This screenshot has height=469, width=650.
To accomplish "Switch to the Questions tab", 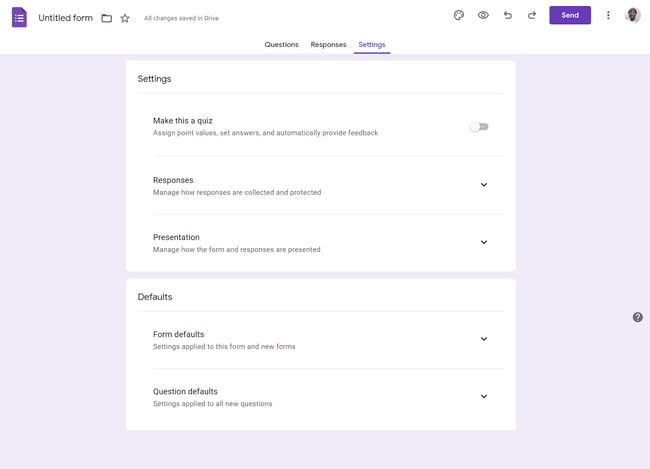I will tap(281, 44).
